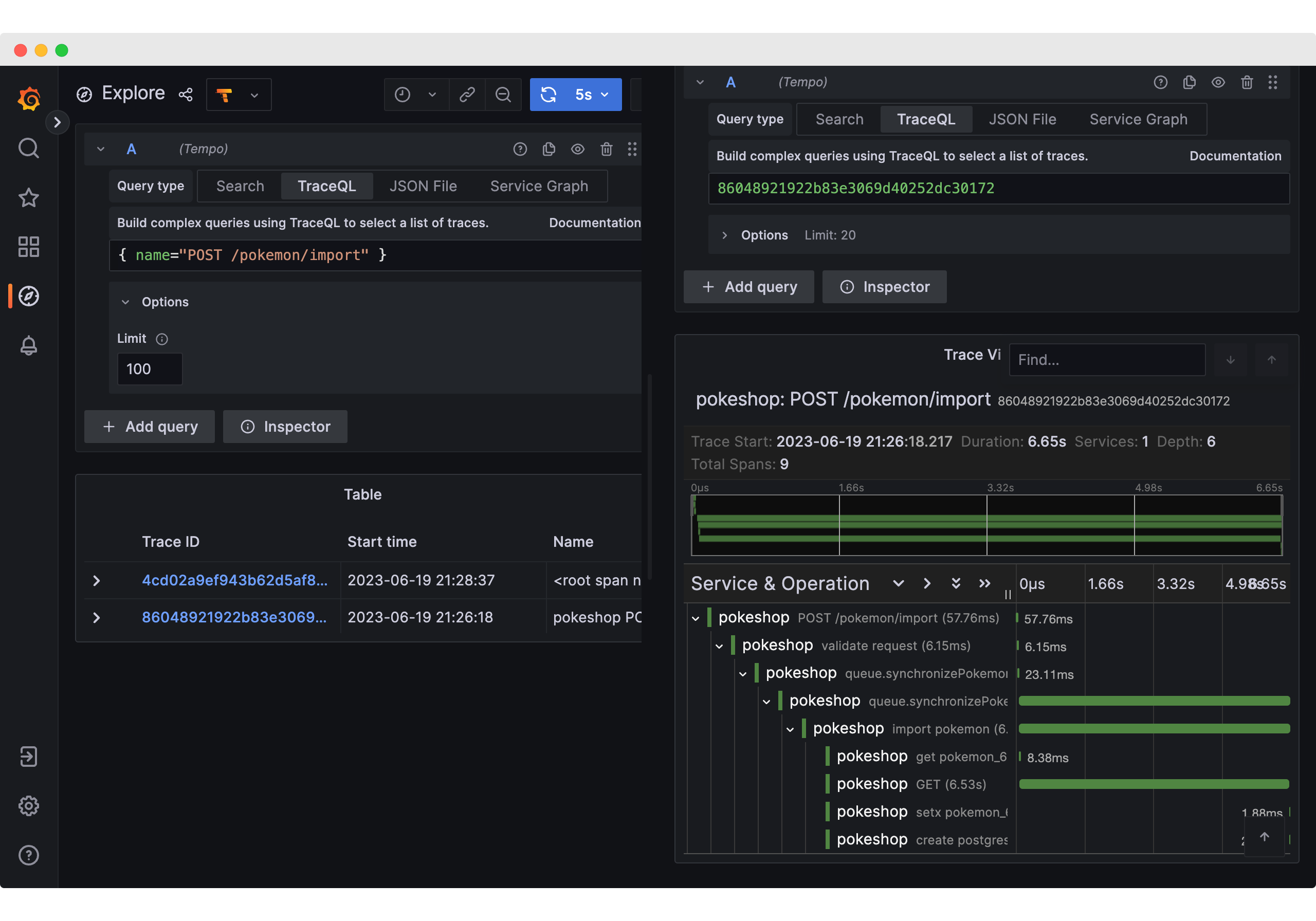Select the Search query type in left pane
This screenshot has height=921, width=1316.
(x=240, y=186)
